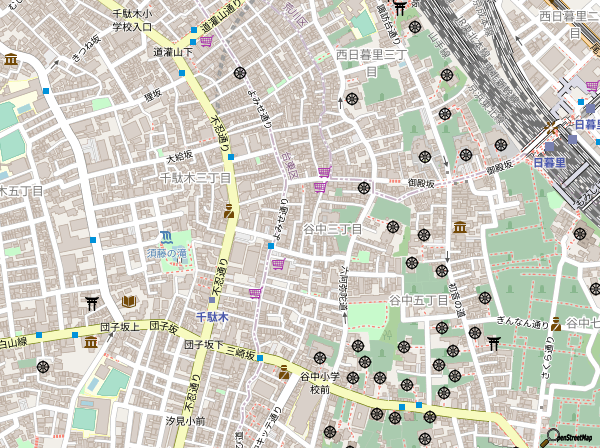The height and width of the screenshot is (448, 600).
Task: Click the museum icon below 団子坂上 label
Action: click(x=91, y=343)
